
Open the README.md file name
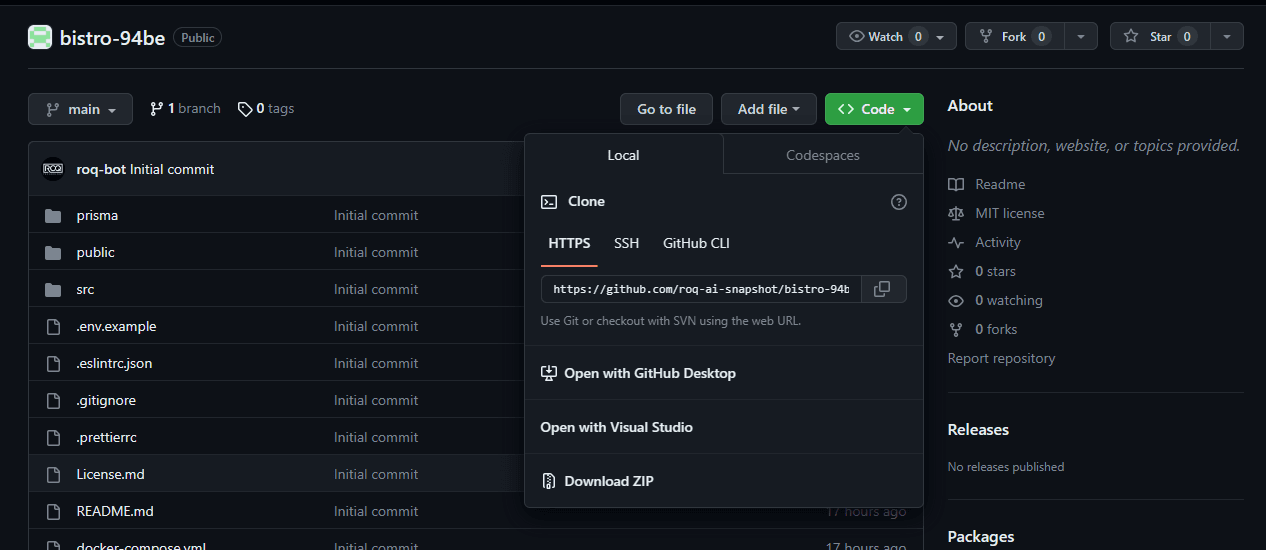115,511
